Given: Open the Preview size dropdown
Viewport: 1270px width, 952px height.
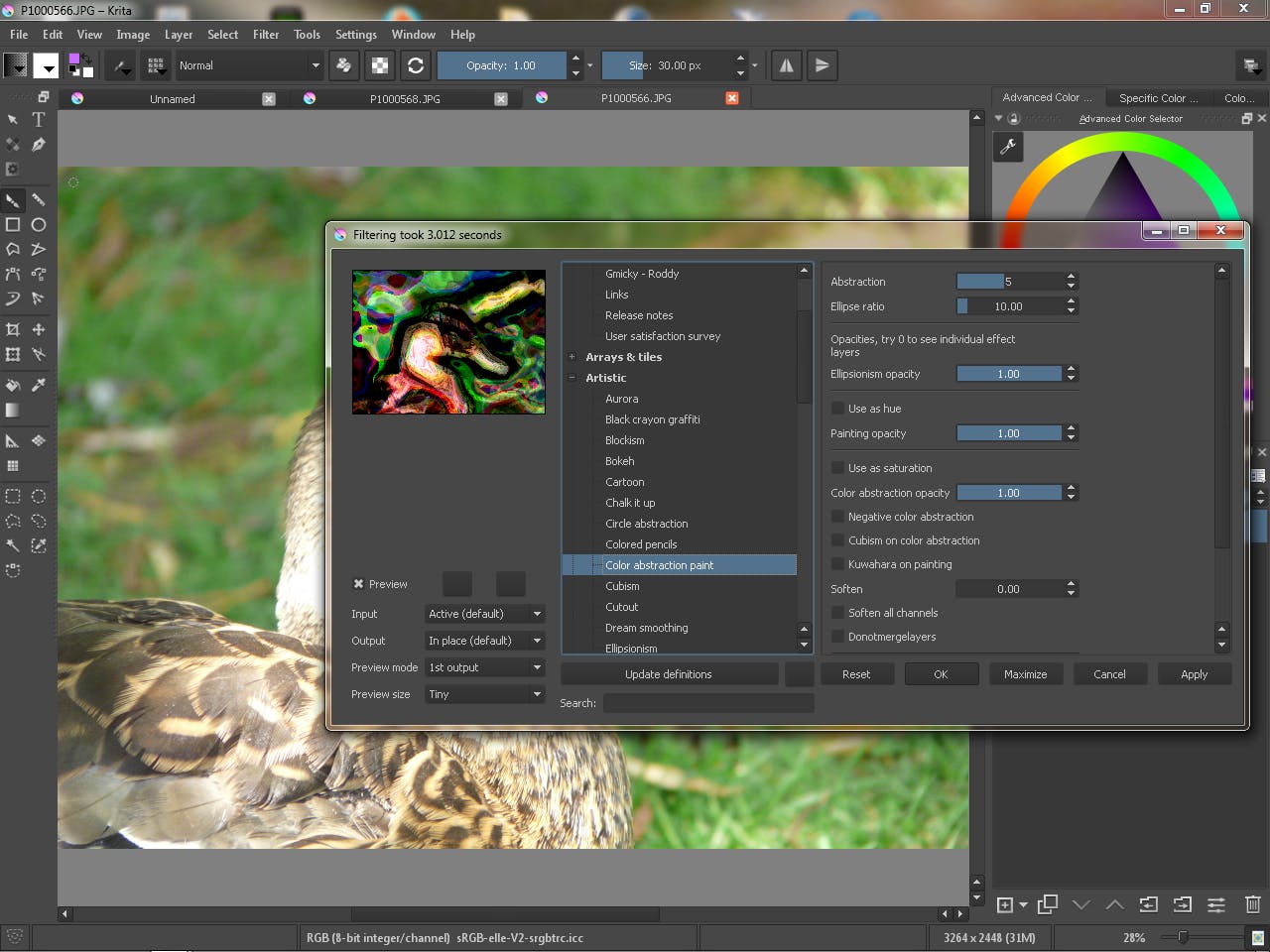Looking at the screenshot, I should (x=483, y=694).
